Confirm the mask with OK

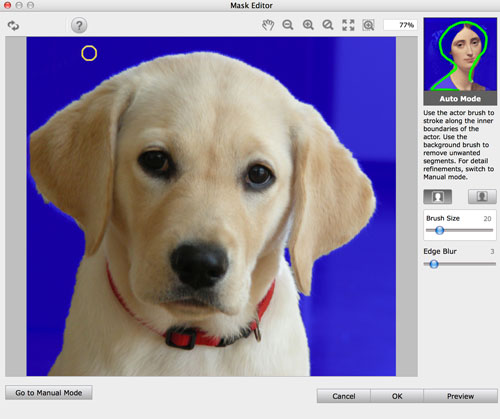click(397, 396)
